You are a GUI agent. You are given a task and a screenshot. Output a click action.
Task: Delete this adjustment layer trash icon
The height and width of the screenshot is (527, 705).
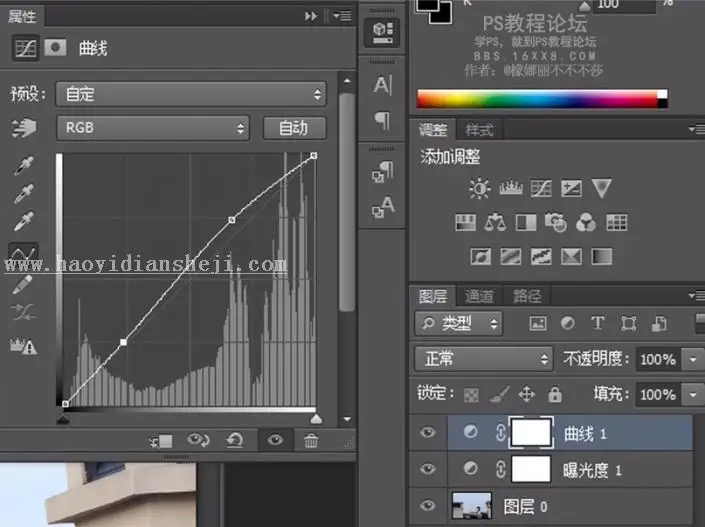[x=311, y=440]
